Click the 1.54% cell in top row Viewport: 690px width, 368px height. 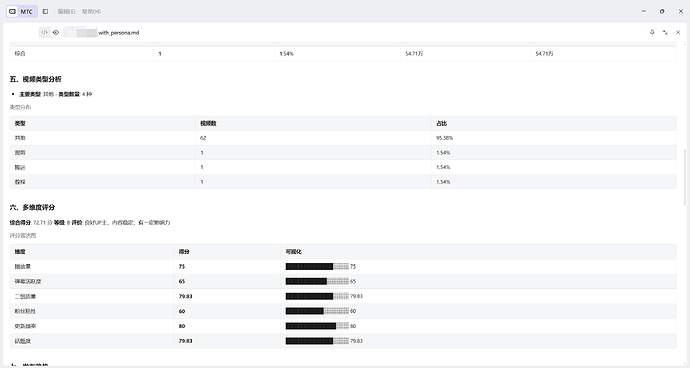[286, 54]
